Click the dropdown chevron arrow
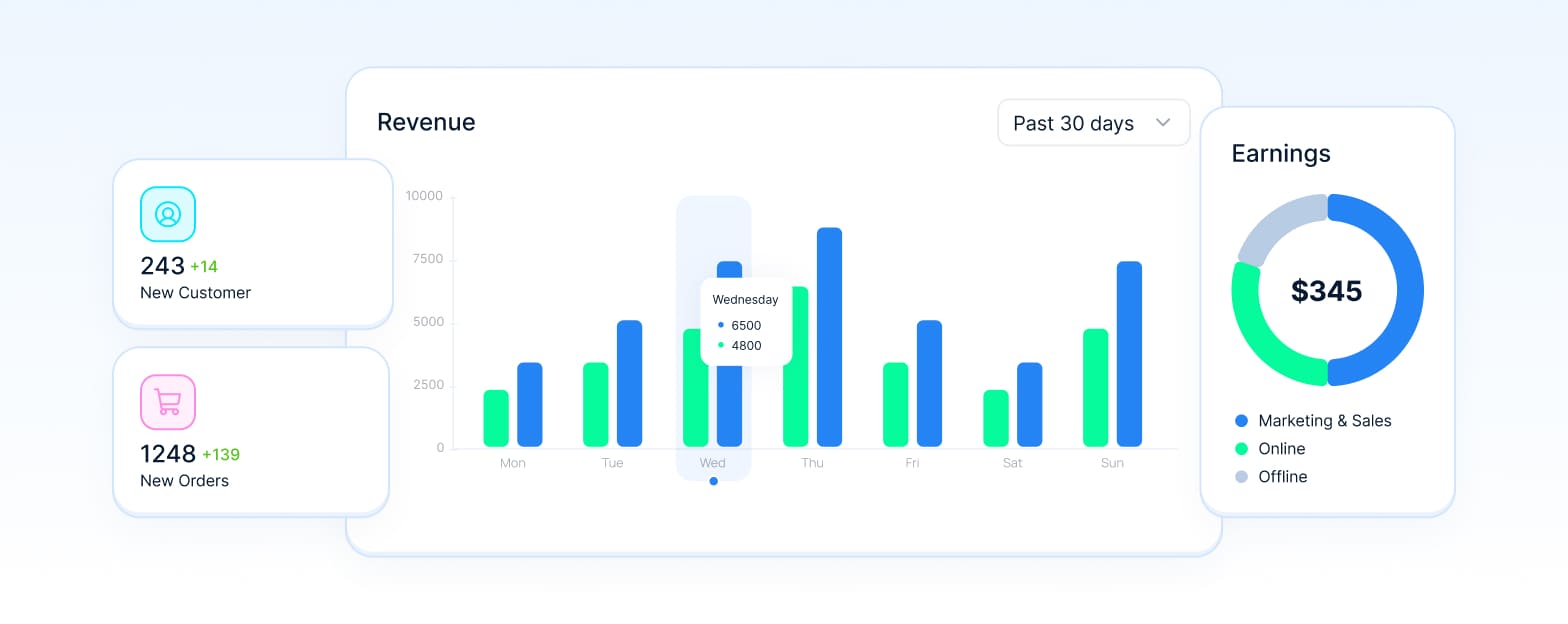Image resolution: width=1568 pixels, height=624 pixels. pyautogui.click(x=1163, y=123)
